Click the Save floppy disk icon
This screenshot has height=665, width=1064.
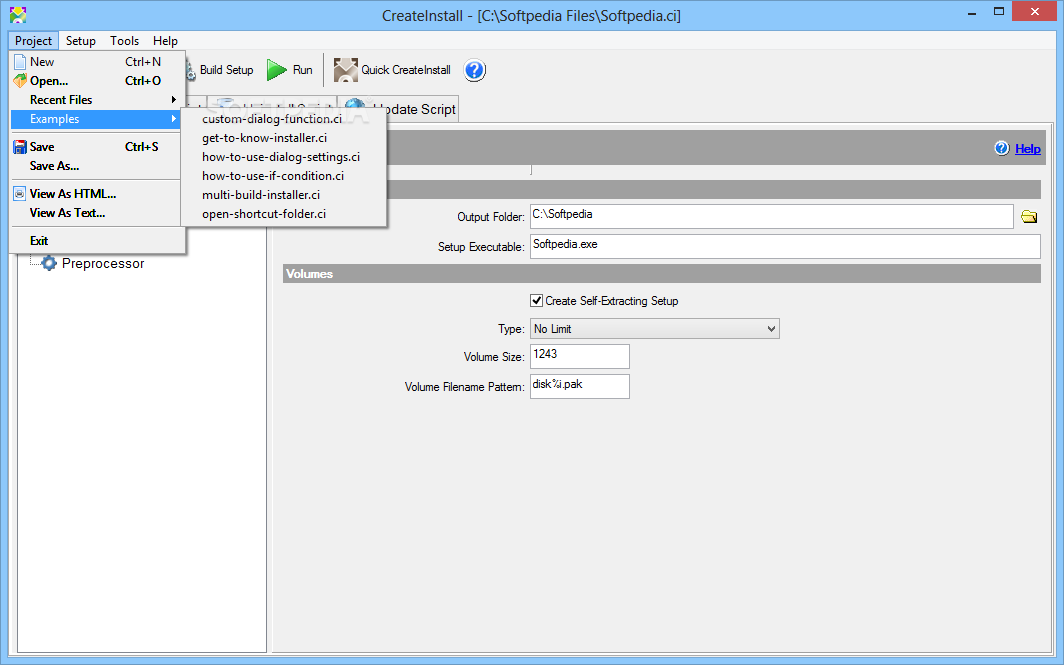coord(20,147)
